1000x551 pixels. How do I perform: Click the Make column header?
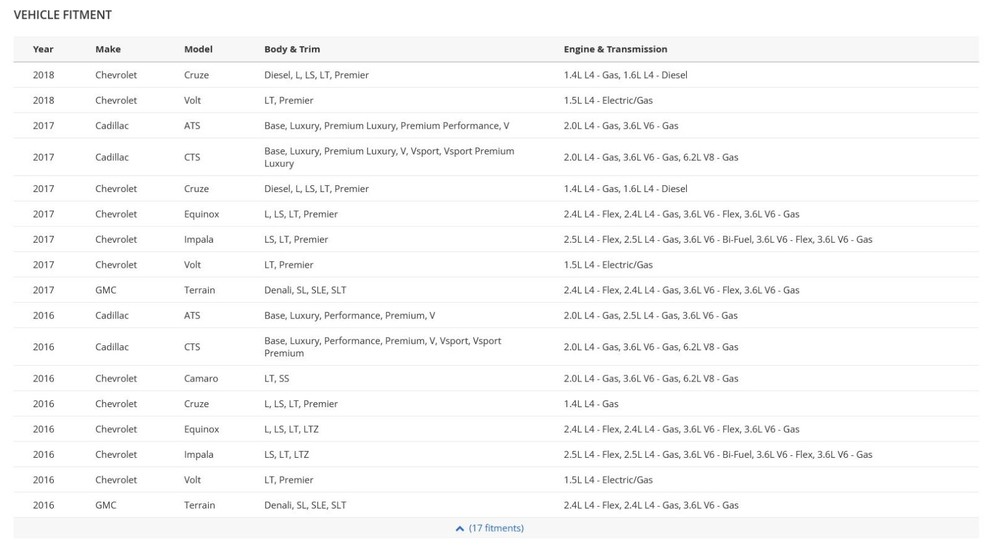point(108,49)
